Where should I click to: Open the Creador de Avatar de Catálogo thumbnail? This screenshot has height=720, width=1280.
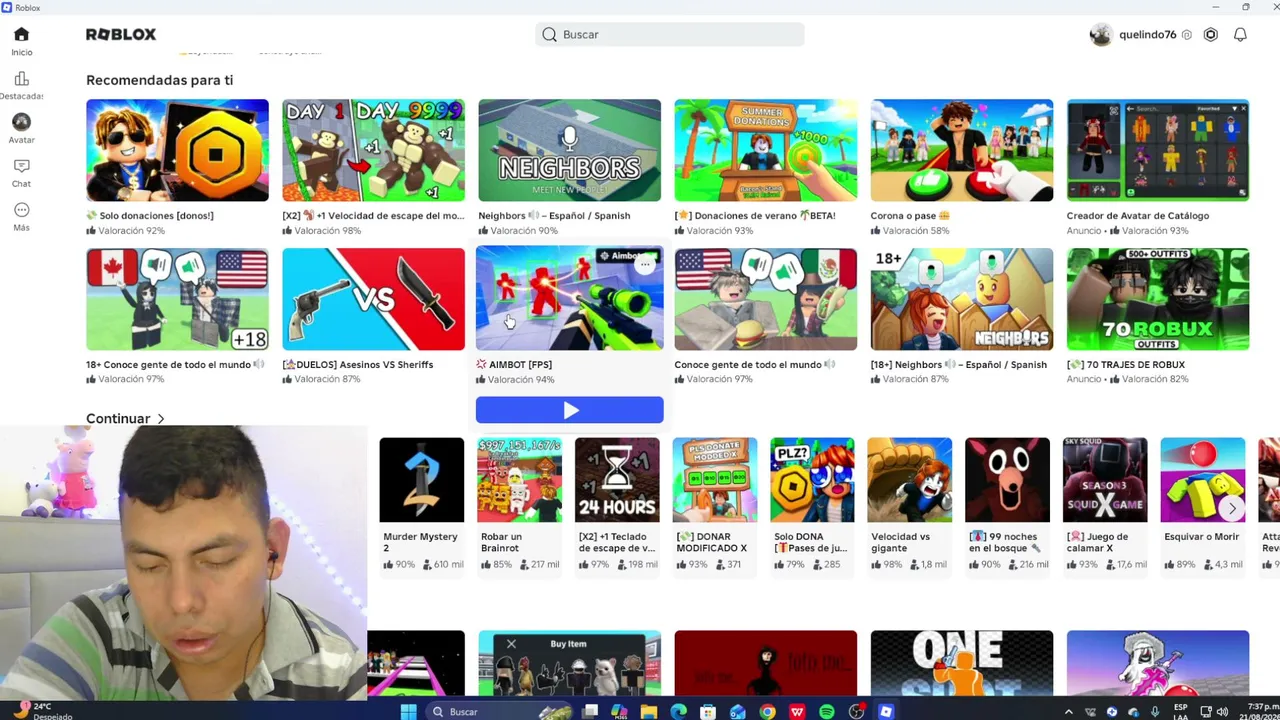1157,150
